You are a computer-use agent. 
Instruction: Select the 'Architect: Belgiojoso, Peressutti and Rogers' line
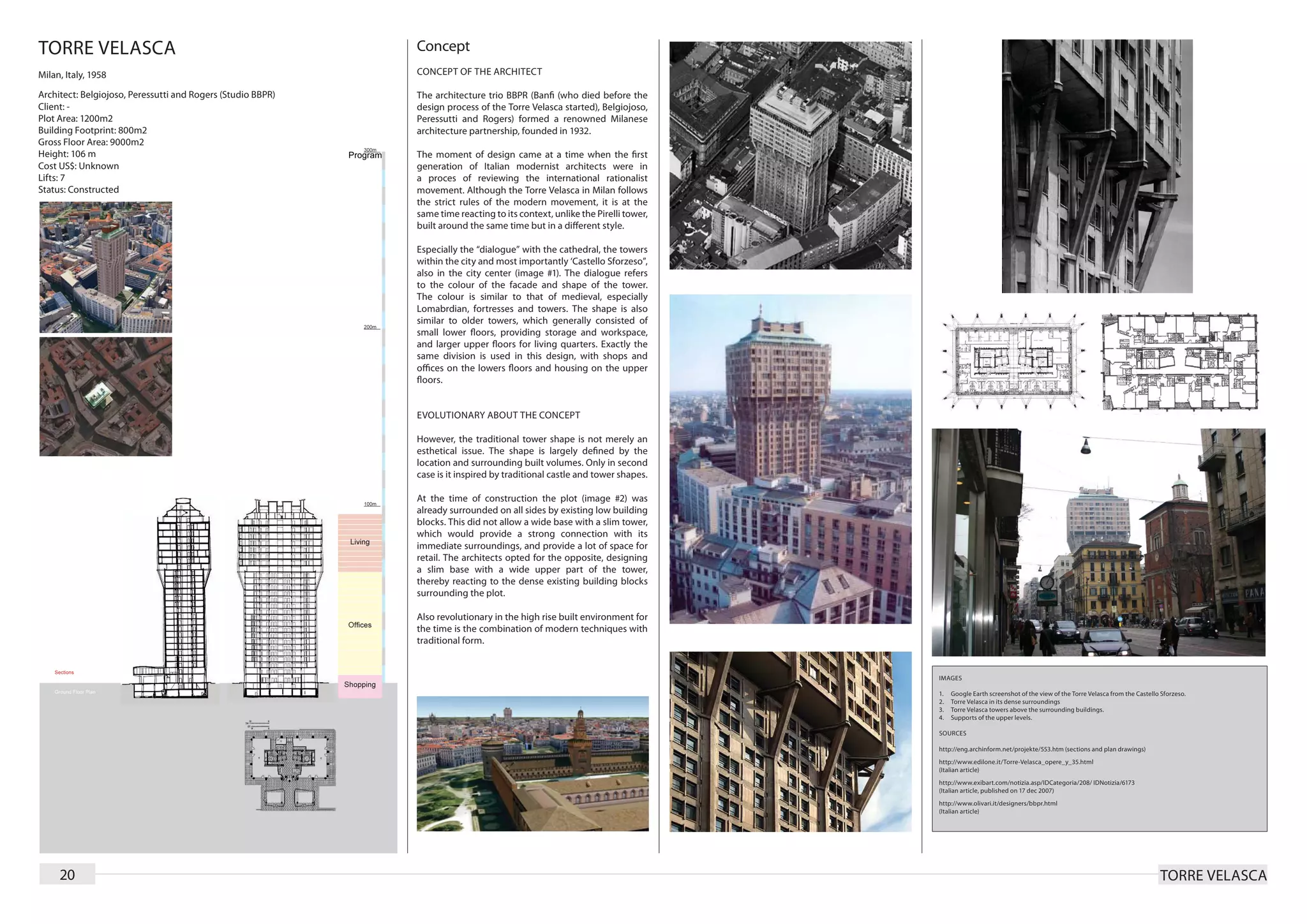coord(156,94)
